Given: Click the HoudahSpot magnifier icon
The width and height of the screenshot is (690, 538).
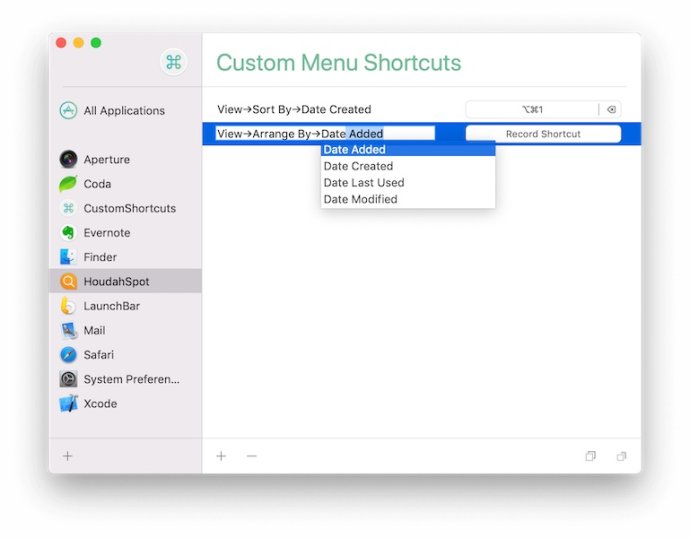Looking at the screenshot, I should (68, 281).
